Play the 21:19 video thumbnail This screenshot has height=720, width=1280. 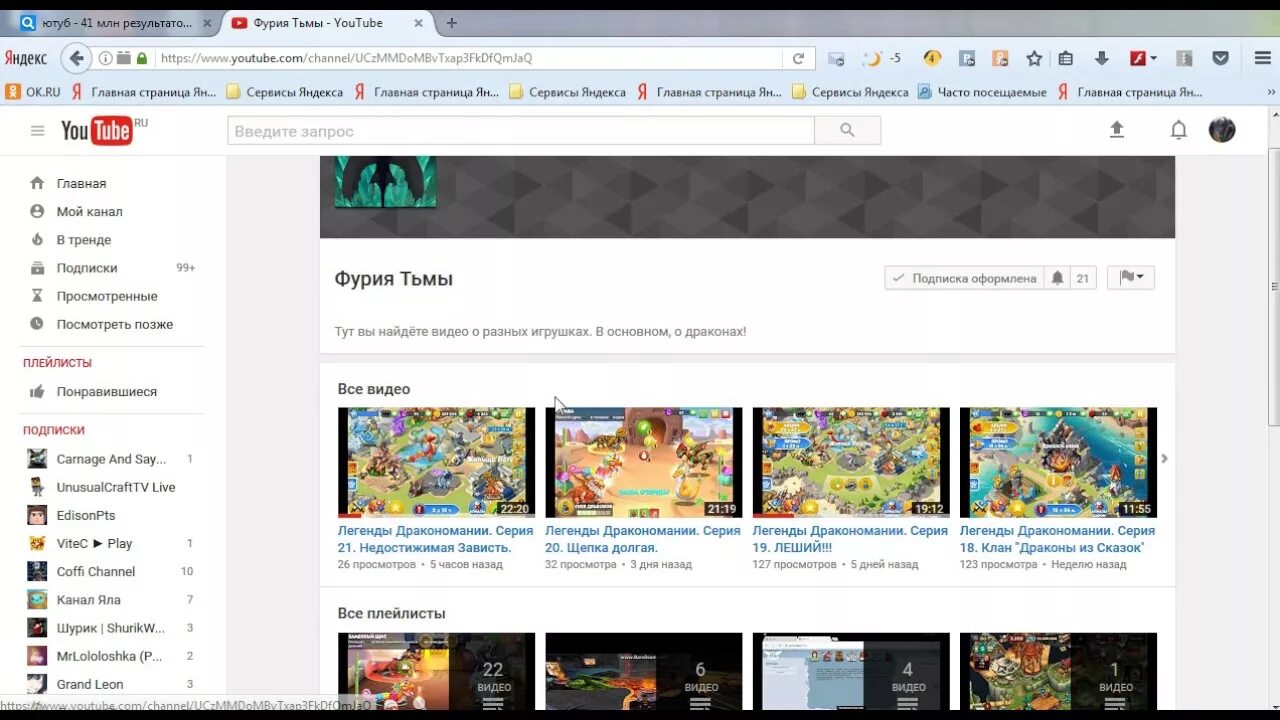pyautogui.click(x=643, y=462)
